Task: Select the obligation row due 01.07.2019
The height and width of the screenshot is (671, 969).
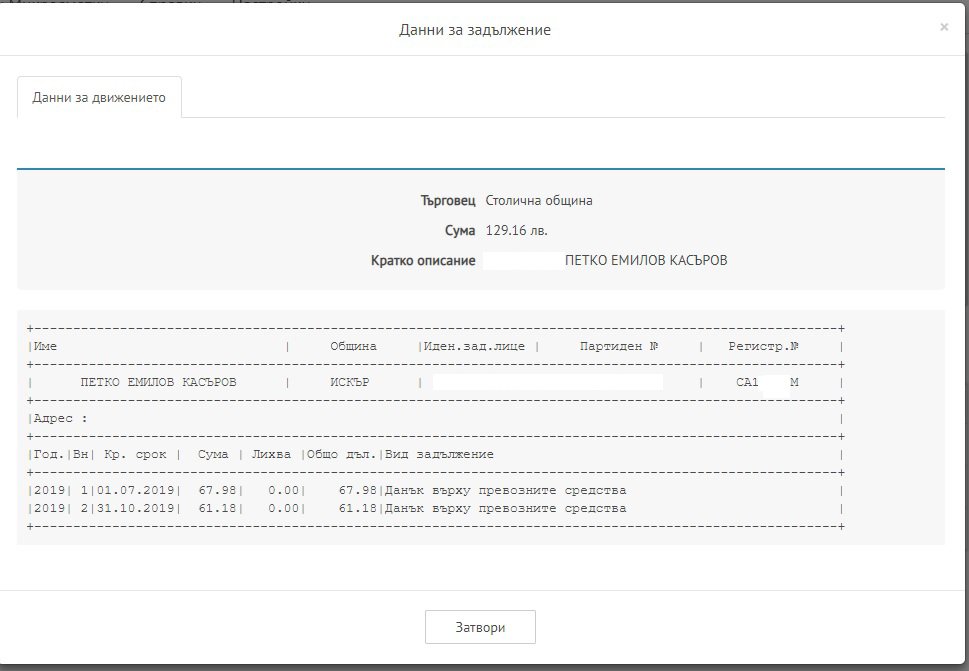Action: 330,490
